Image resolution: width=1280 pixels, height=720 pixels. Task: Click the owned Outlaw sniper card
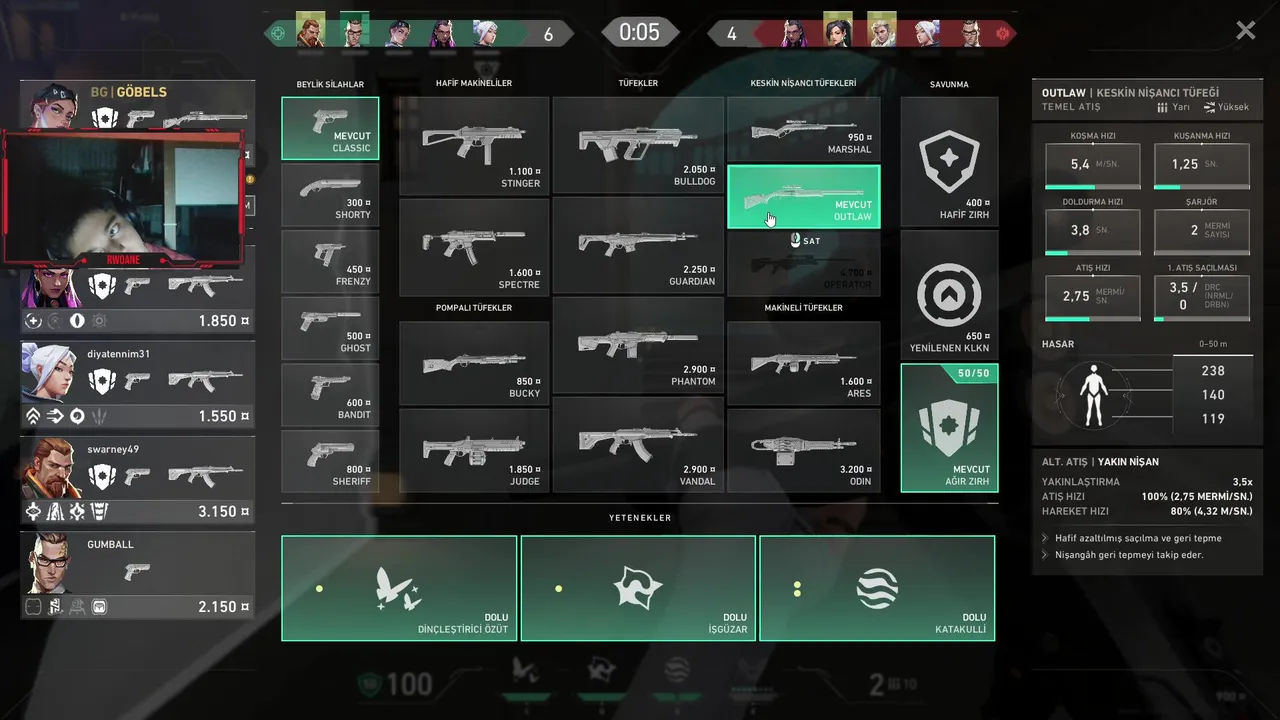[804, 197]
